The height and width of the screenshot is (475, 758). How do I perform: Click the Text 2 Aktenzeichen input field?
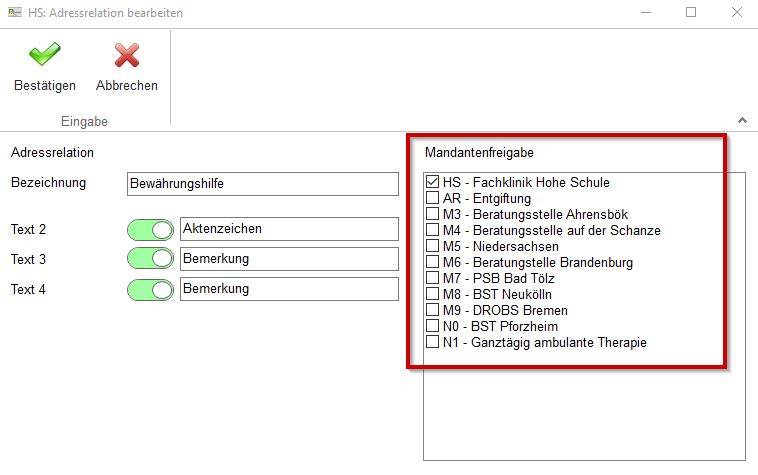point(289,229)
